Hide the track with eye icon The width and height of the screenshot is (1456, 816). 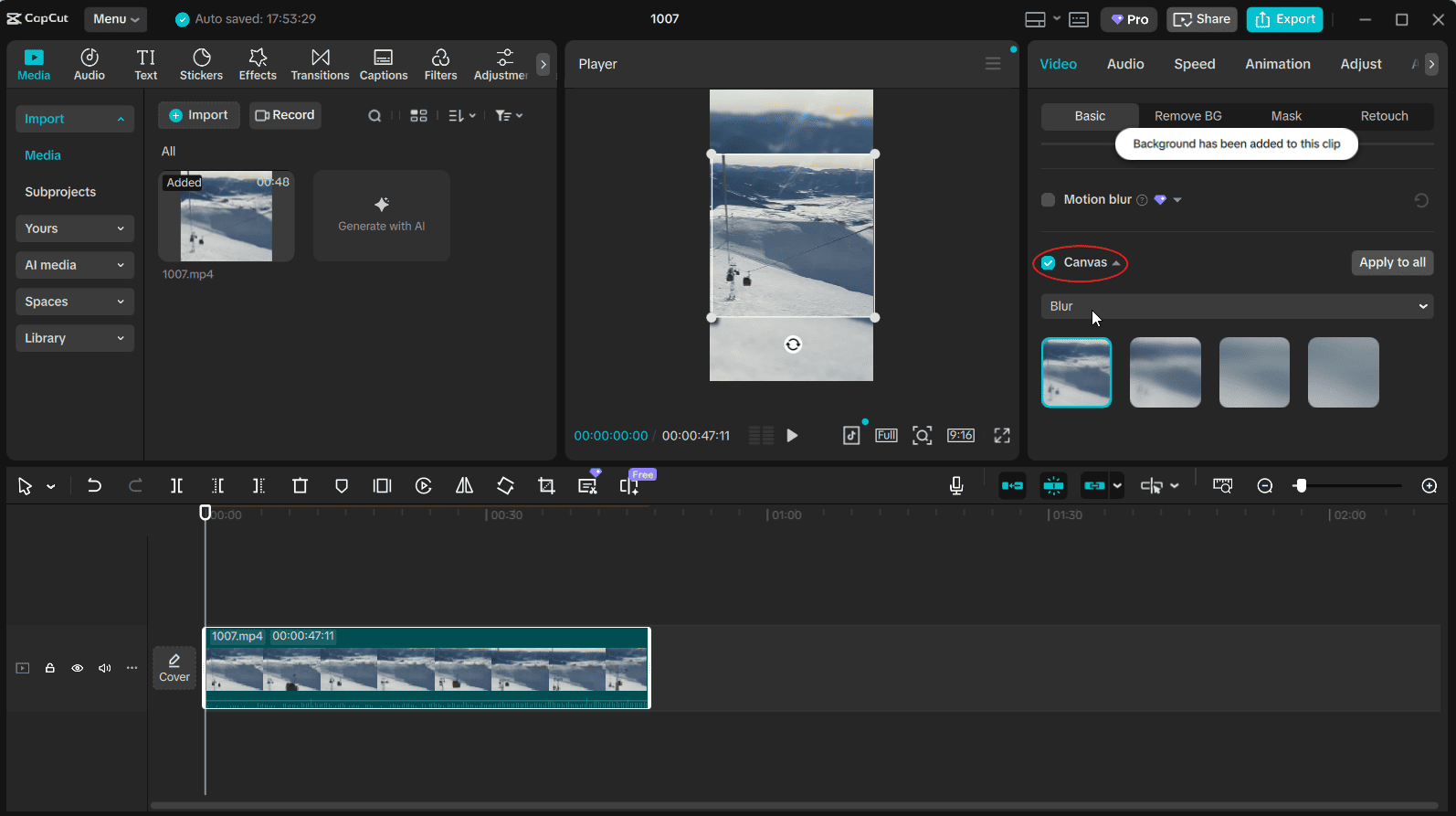78,668
